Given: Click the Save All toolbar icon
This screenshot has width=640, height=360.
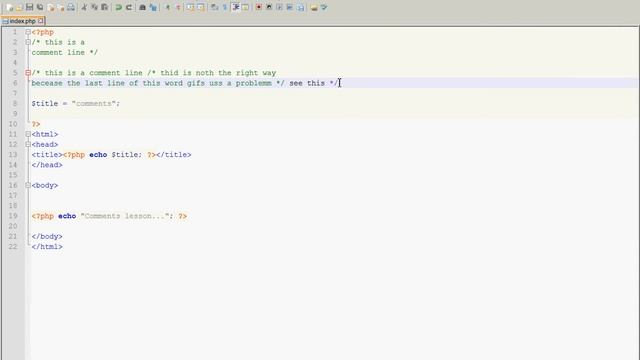Looking at the screenshot, I should [40, 7].
